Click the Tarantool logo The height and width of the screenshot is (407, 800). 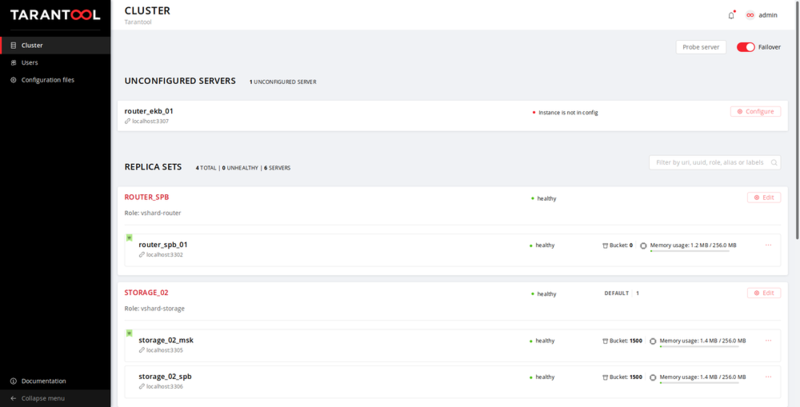tap(54, 15)
